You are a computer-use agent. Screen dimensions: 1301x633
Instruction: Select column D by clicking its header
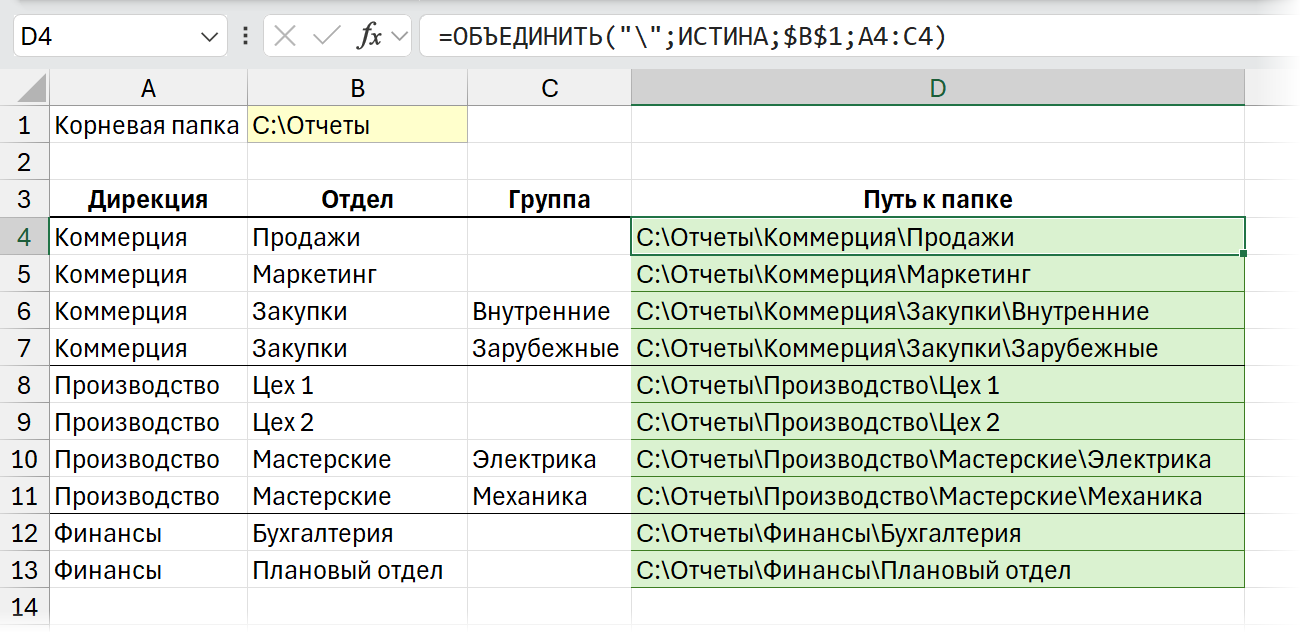pos(937,87)
